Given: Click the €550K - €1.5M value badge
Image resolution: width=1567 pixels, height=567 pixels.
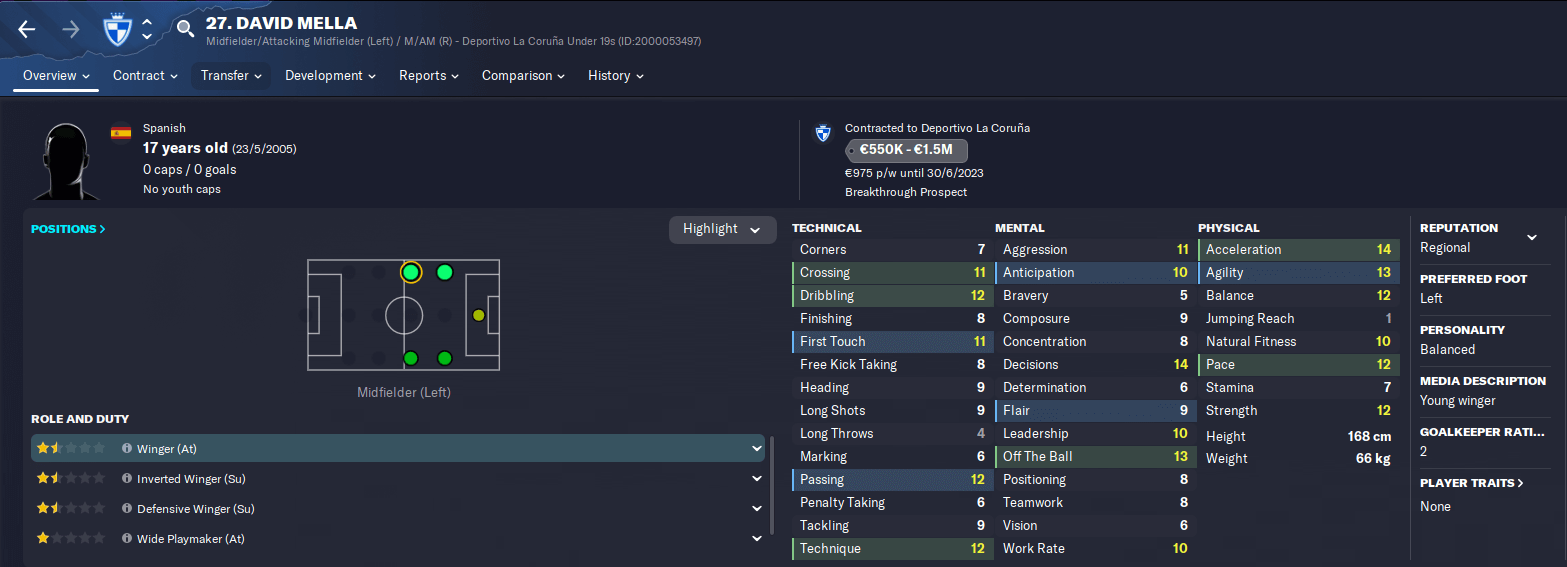Looking at the screenshot, I should (x=906, y=151).
